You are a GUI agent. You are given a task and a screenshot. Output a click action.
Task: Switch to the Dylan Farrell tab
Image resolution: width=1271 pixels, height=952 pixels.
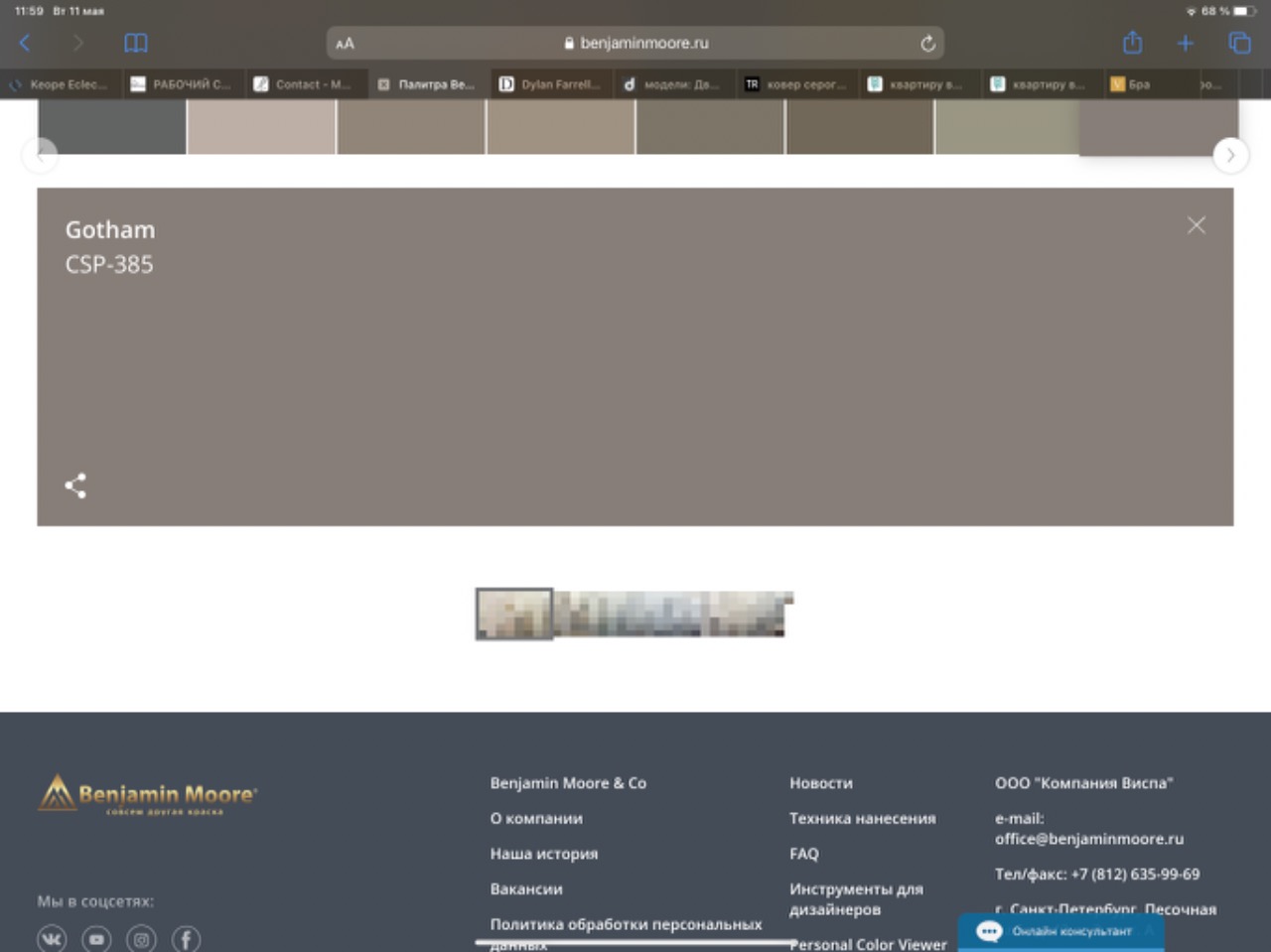coord(551,84)
